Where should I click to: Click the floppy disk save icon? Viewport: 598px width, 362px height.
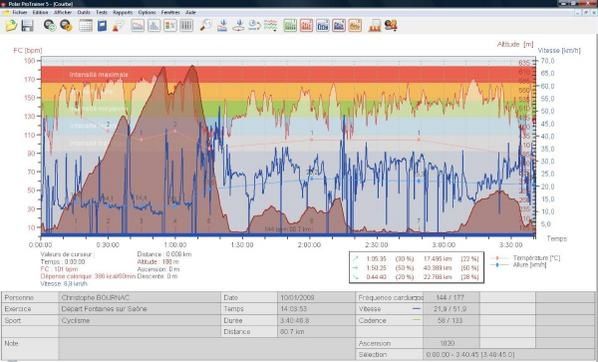[x=27, y=26]
